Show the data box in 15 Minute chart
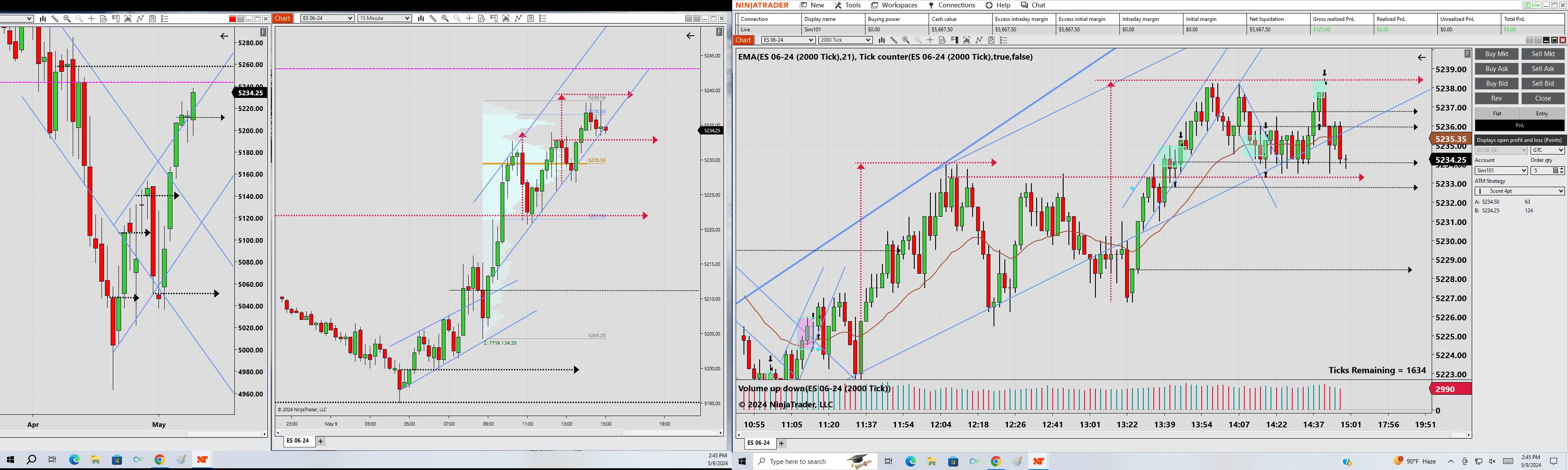The image size is (1568, 470). tap(481, 18)
